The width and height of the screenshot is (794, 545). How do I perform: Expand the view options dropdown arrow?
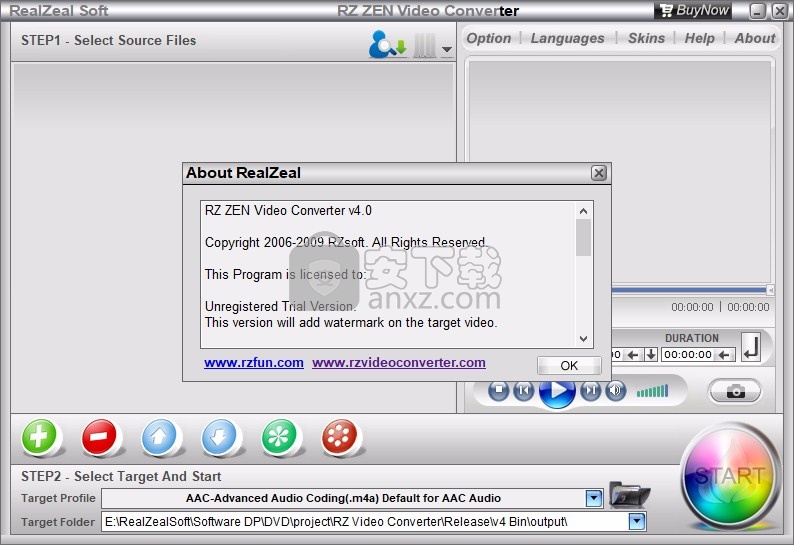click(x=447, y=49)
